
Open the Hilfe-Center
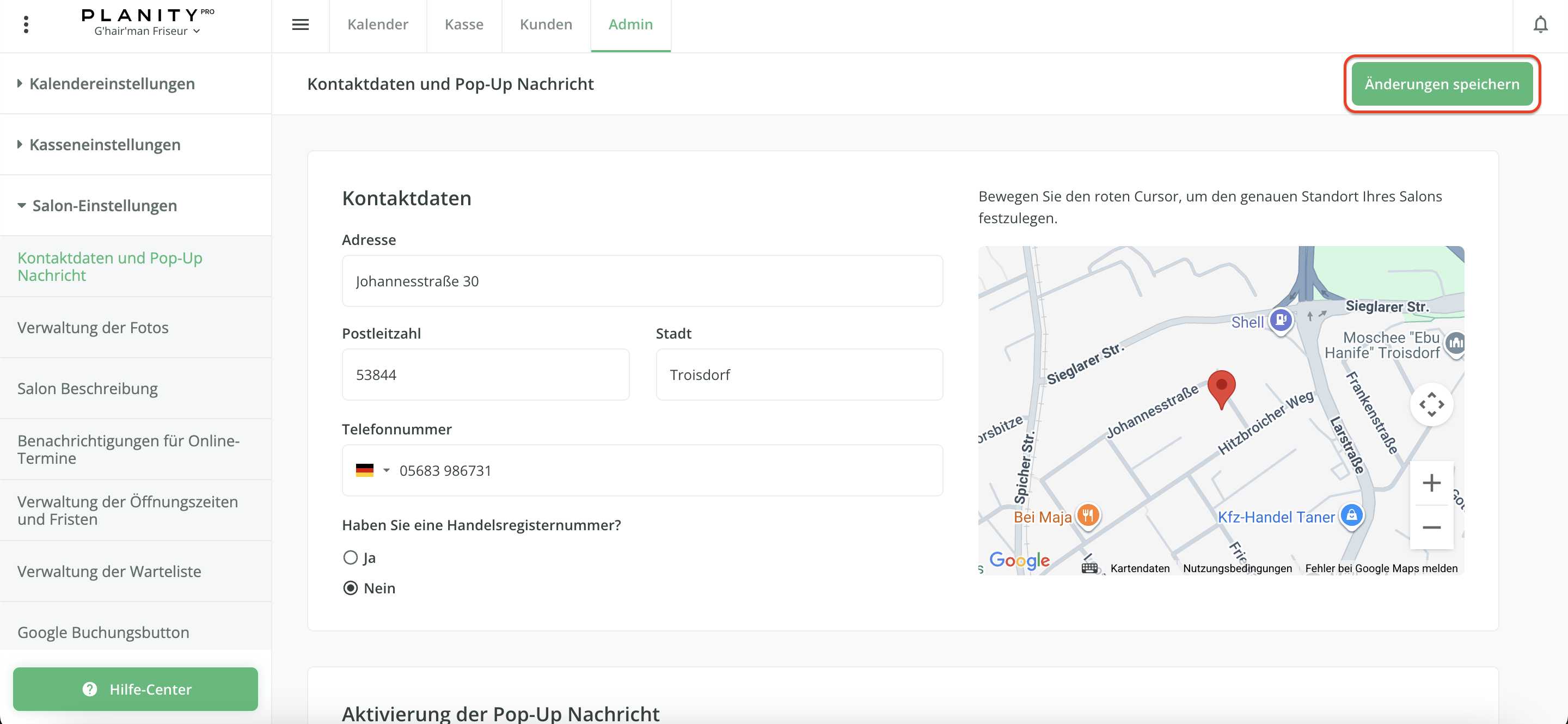[135, 689]
